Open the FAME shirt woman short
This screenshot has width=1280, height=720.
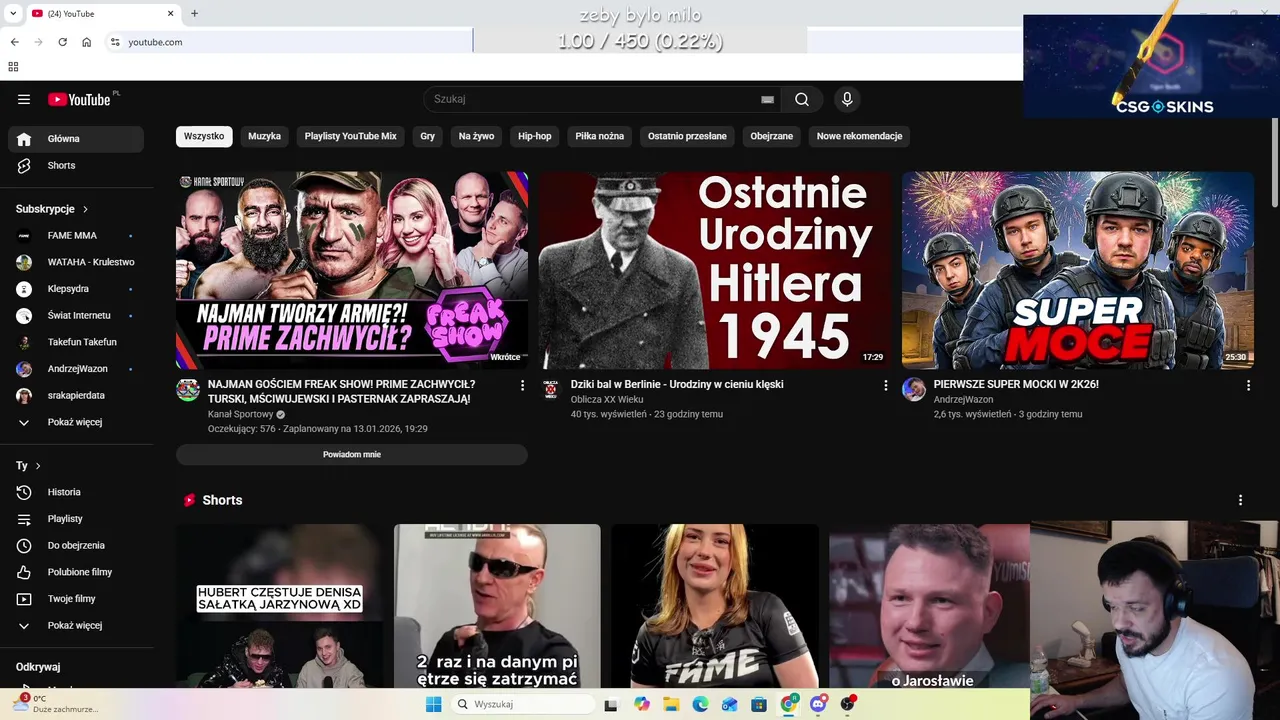(715, 606)
